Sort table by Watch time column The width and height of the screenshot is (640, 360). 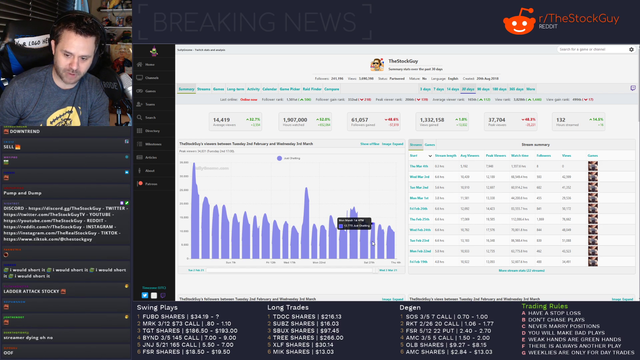tap(520, 156)
